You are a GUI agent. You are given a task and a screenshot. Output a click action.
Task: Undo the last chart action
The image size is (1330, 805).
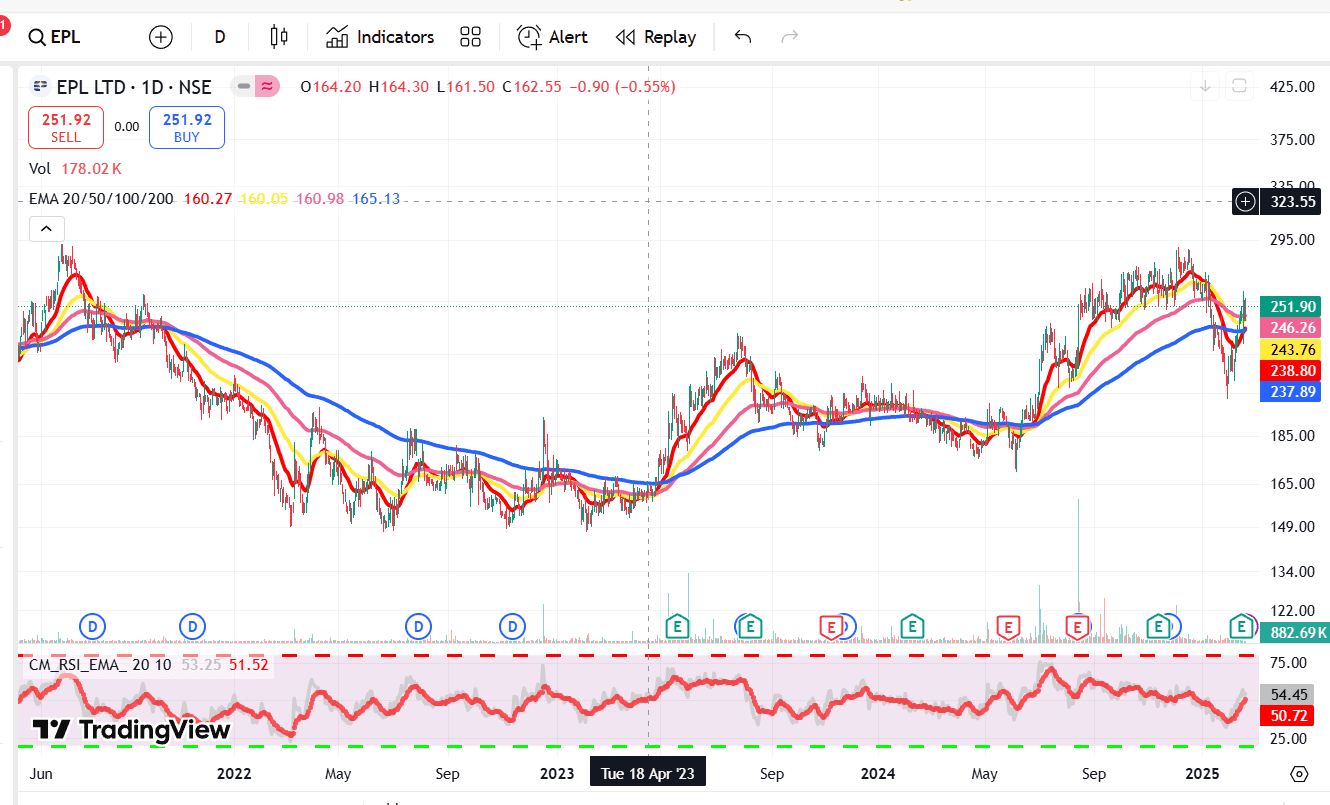743,37
